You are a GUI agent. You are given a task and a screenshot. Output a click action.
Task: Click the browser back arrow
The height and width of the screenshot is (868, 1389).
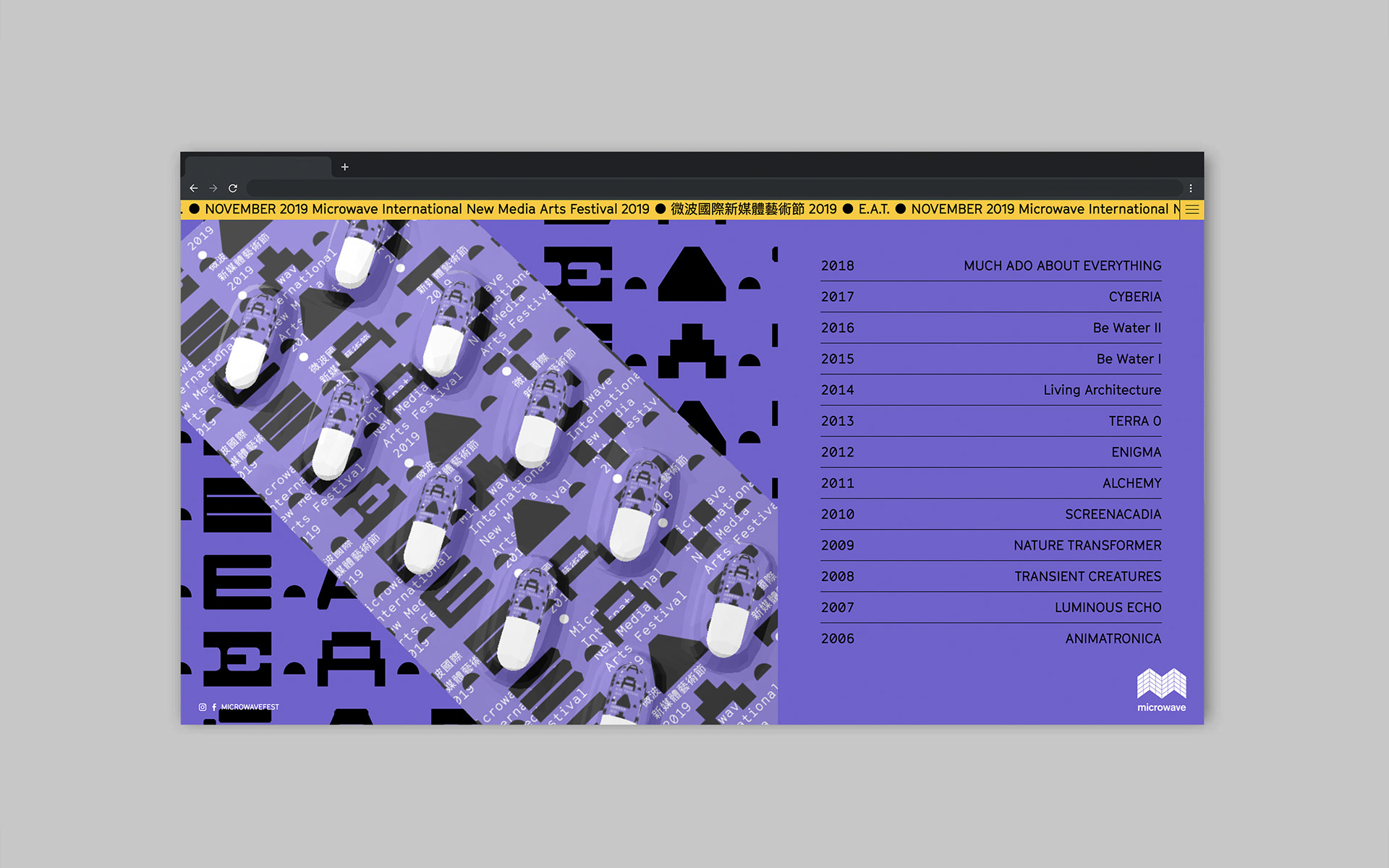coord(194,188)
